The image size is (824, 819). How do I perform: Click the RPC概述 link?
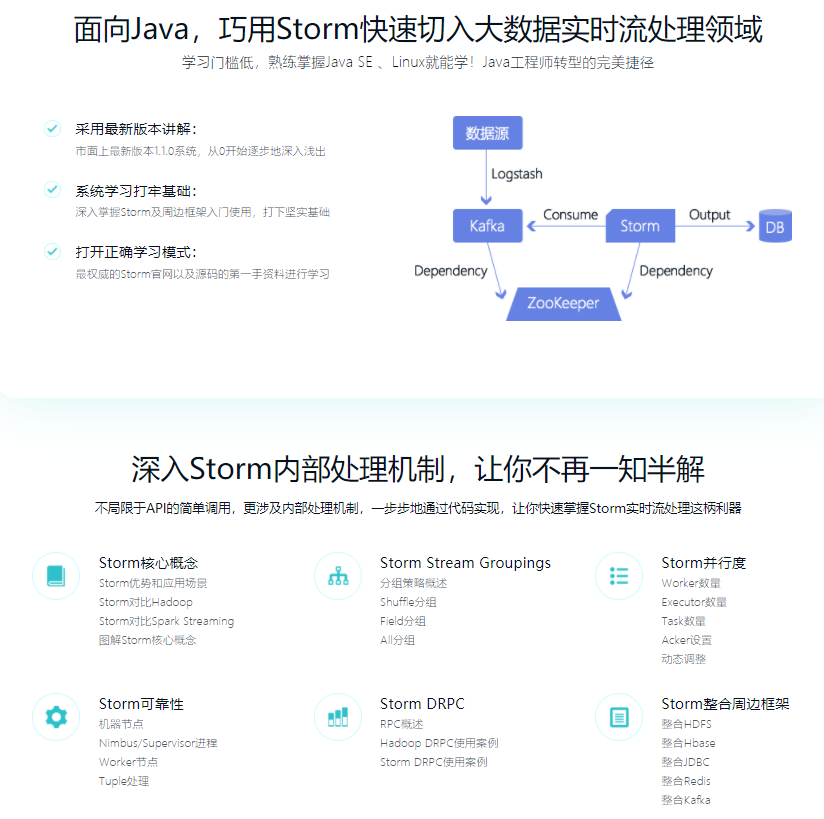[400, 723]
